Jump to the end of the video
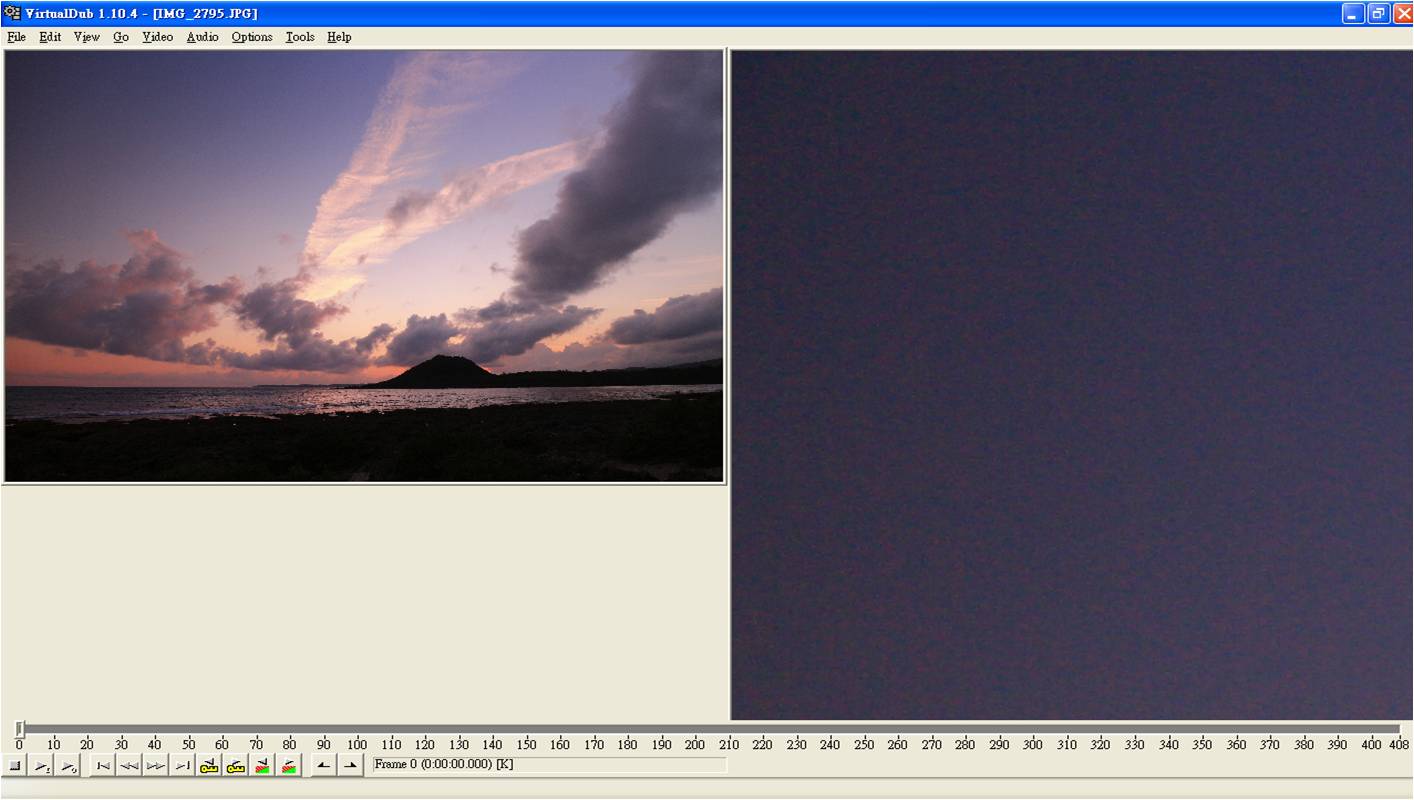 tap(182, 766)
